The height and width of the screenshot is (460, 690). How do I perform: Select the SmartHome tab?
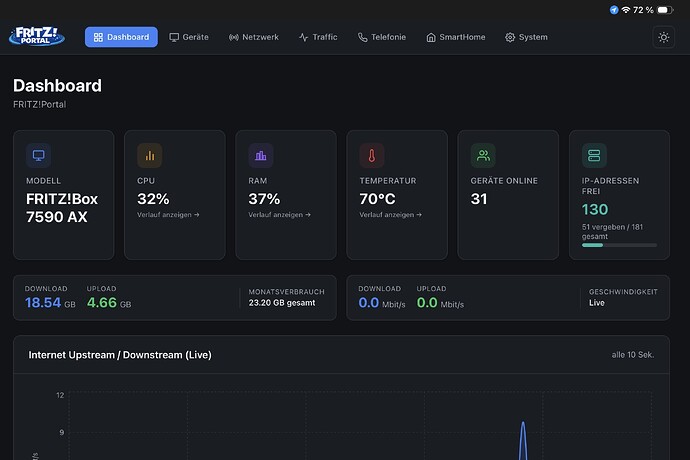coord(455,37)
